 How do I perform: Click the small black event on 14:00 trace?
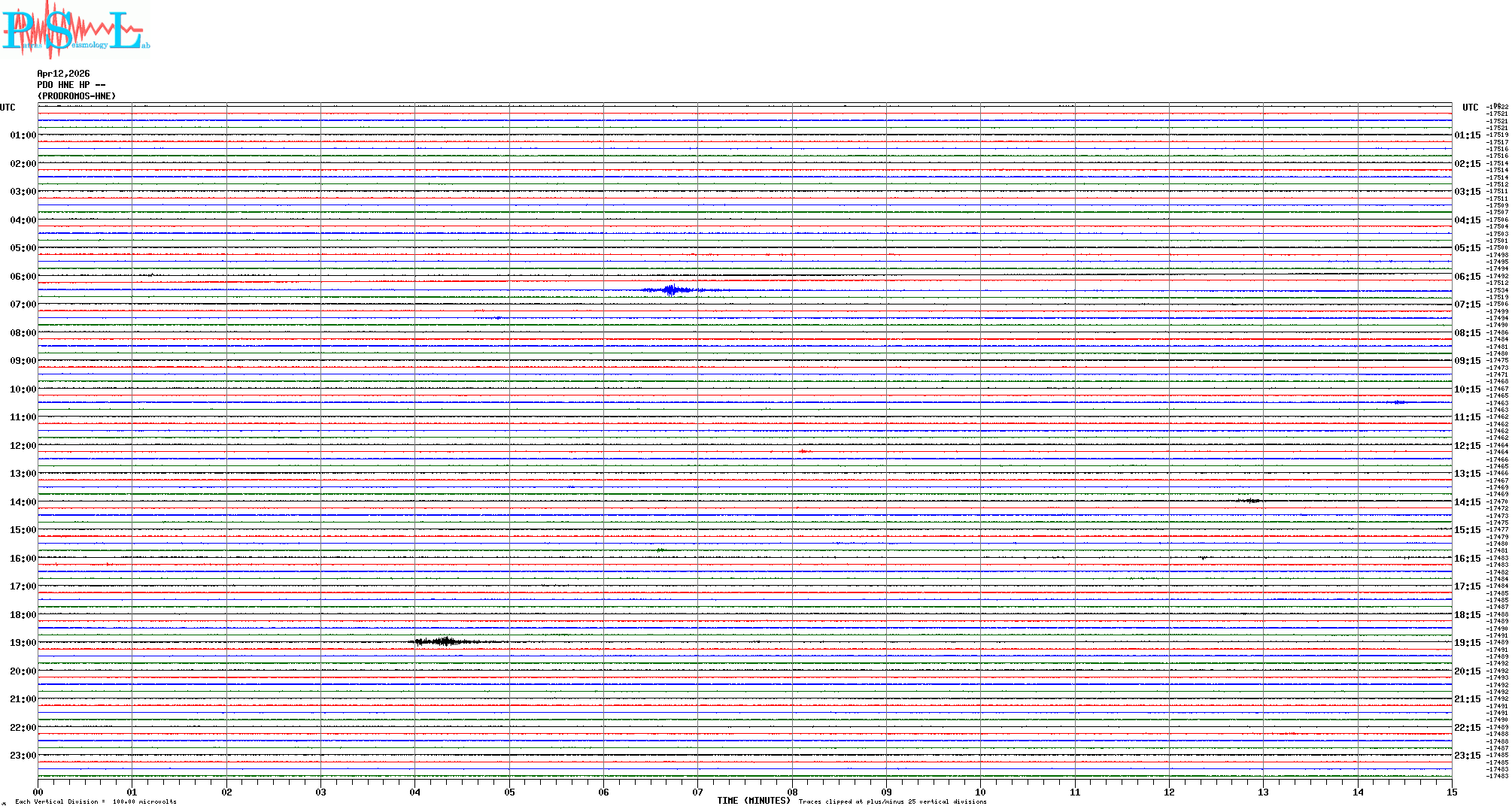coord(1250,501)
